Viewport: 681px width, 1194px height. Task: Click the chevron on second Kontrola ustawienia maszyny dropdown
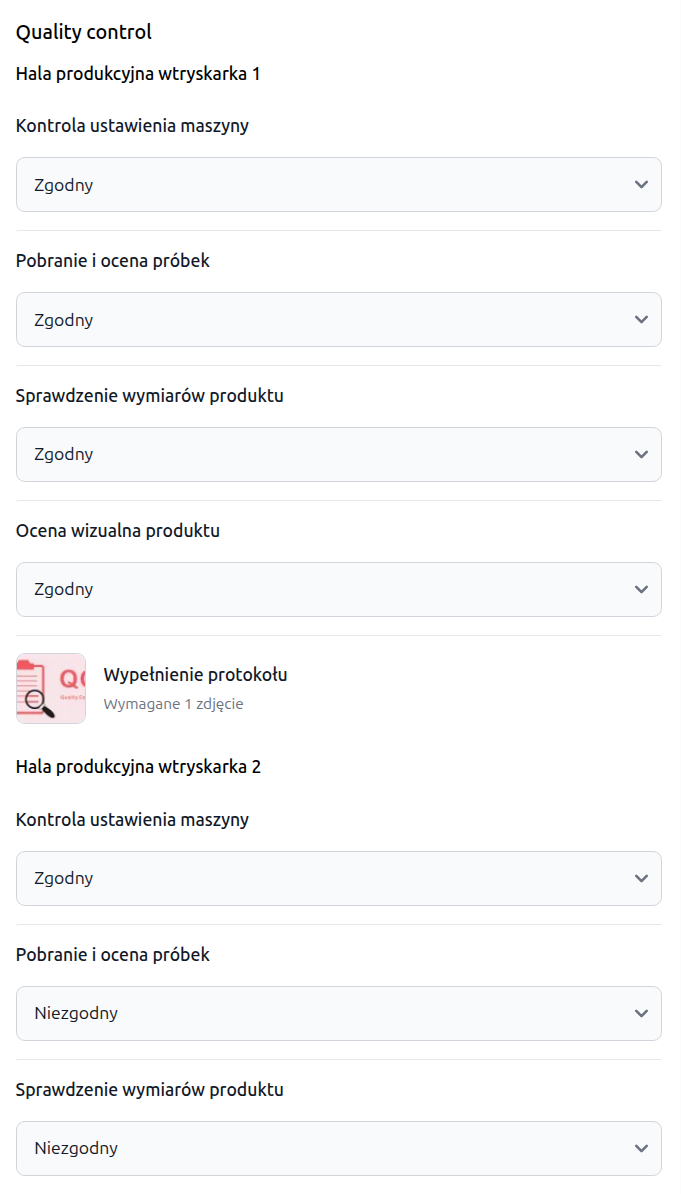(643, 878)
